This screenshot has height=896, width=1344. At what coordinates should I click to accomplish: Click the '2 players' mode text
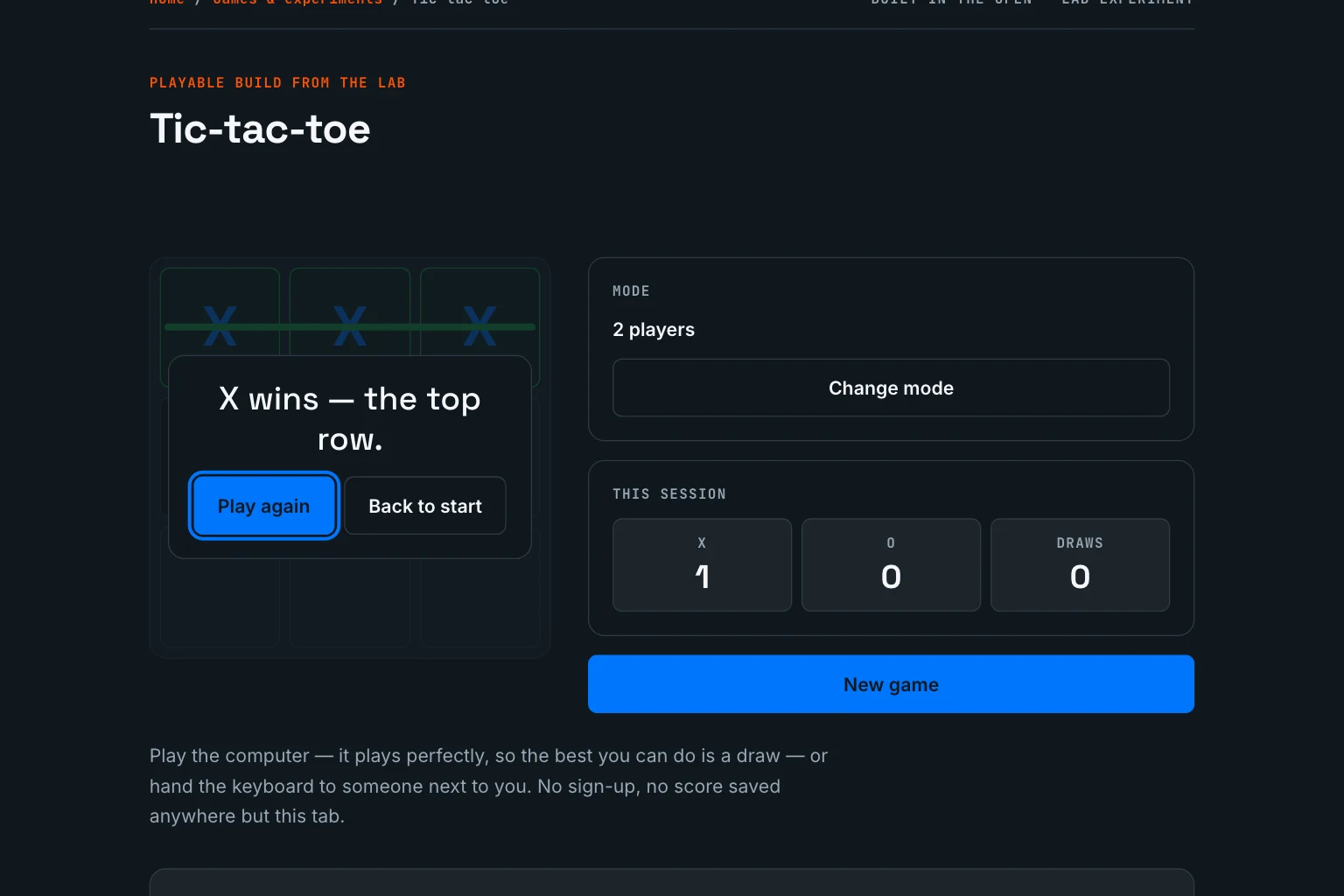coord(654,329)
